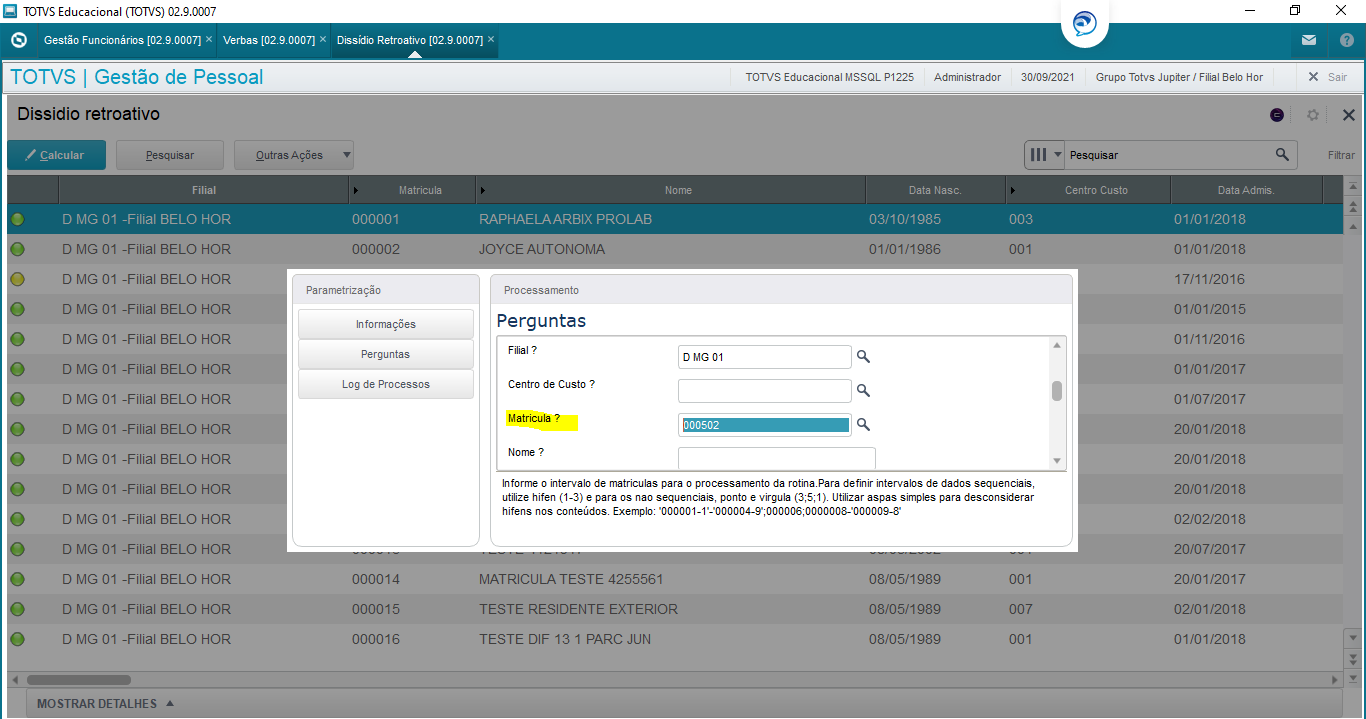Click the Perguntas scrollbar thumb
This screenshot has width=1366, height=719.
point(1057,391)
